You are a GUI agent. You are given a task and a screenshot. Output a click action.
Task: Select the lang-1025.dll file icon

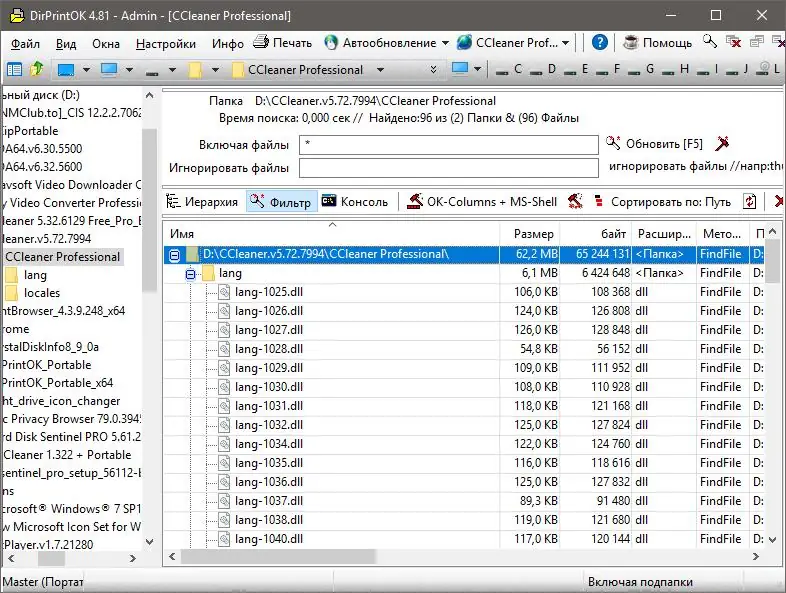pyautogui.click(x=224, y=292)
